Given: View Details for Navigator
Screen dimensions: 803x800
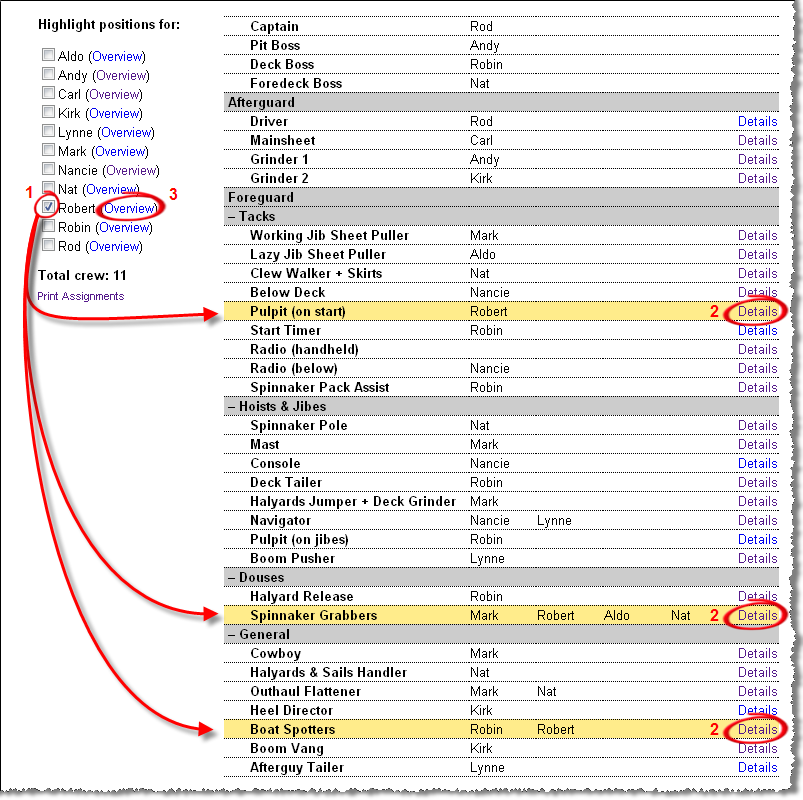Looking at the screenshot, I should (x=757, y=520).
